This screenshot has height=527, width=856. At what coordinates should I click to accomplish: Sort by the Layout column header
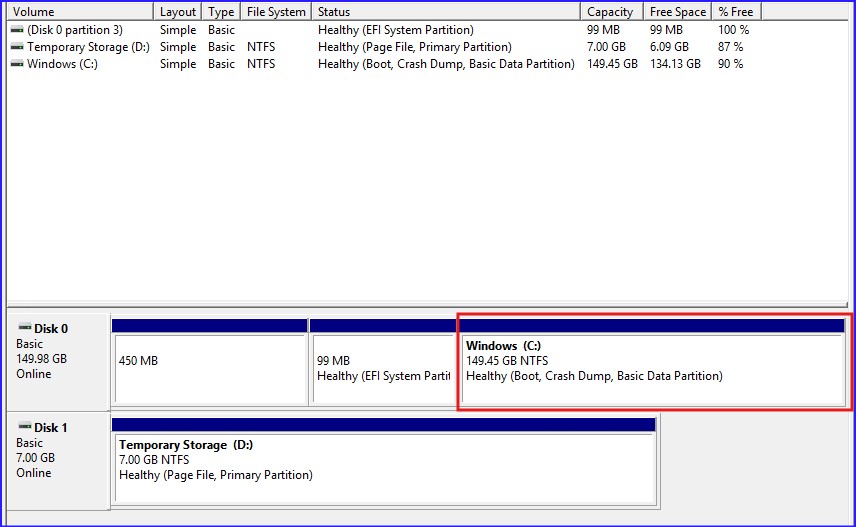pos(178,11)
